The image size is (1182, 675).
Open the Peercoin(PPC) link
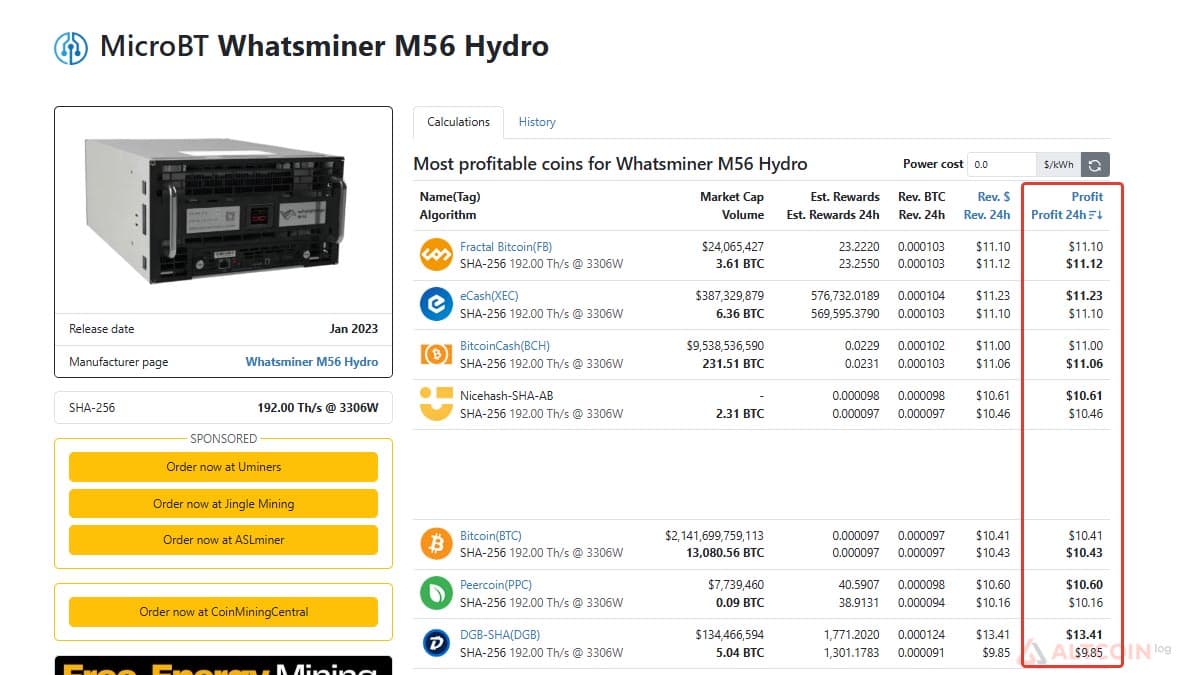[x=496, y=584]
